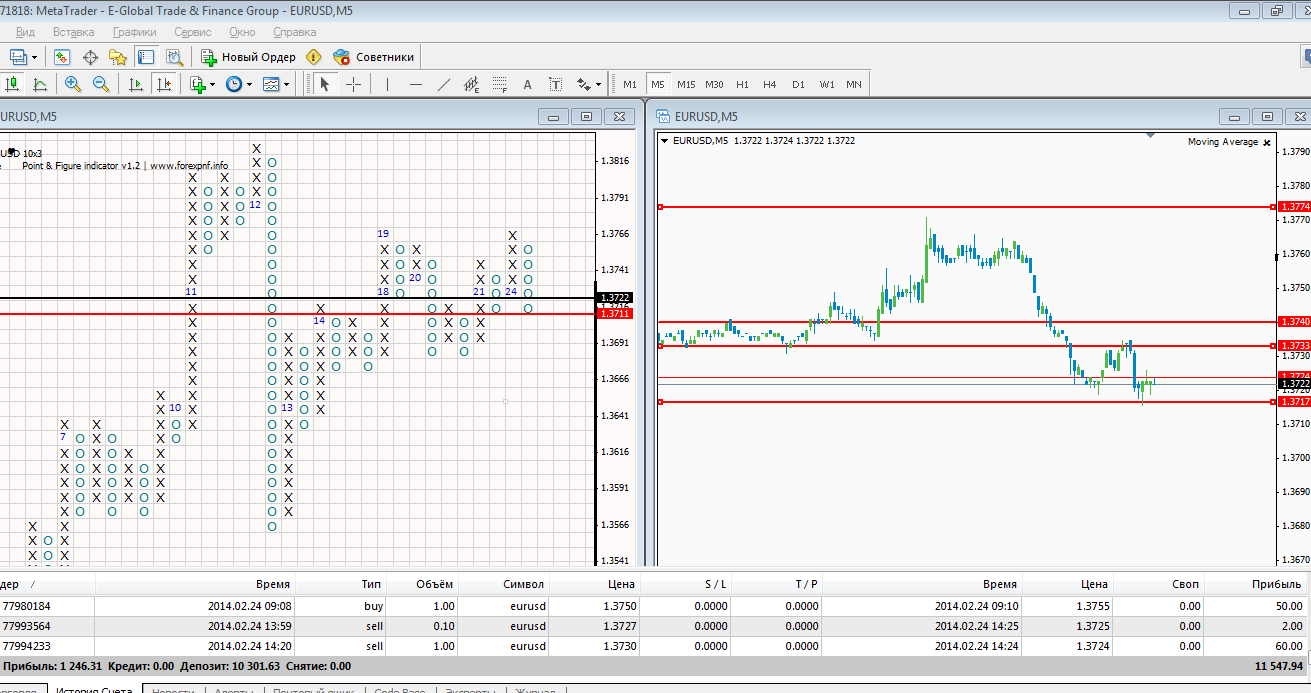The image size is (1311, 693).
Task: Switch to D1 timeframe
Action: [x=798, y=84]
